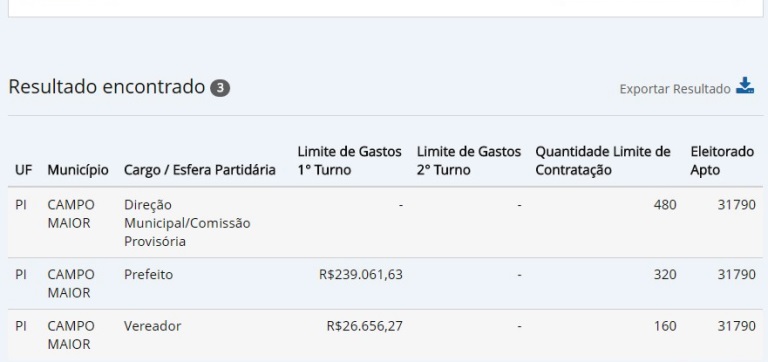Click the 31790 value in the Prefeito row

pyautogui.click(x=737, y=274)
